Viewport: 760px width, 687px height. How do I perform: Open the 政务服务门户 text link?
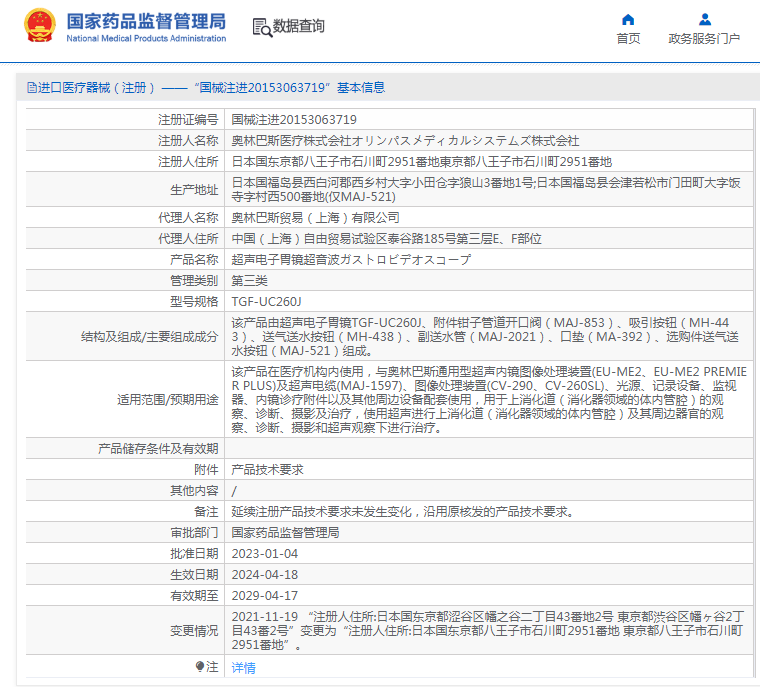click(704, 38)
